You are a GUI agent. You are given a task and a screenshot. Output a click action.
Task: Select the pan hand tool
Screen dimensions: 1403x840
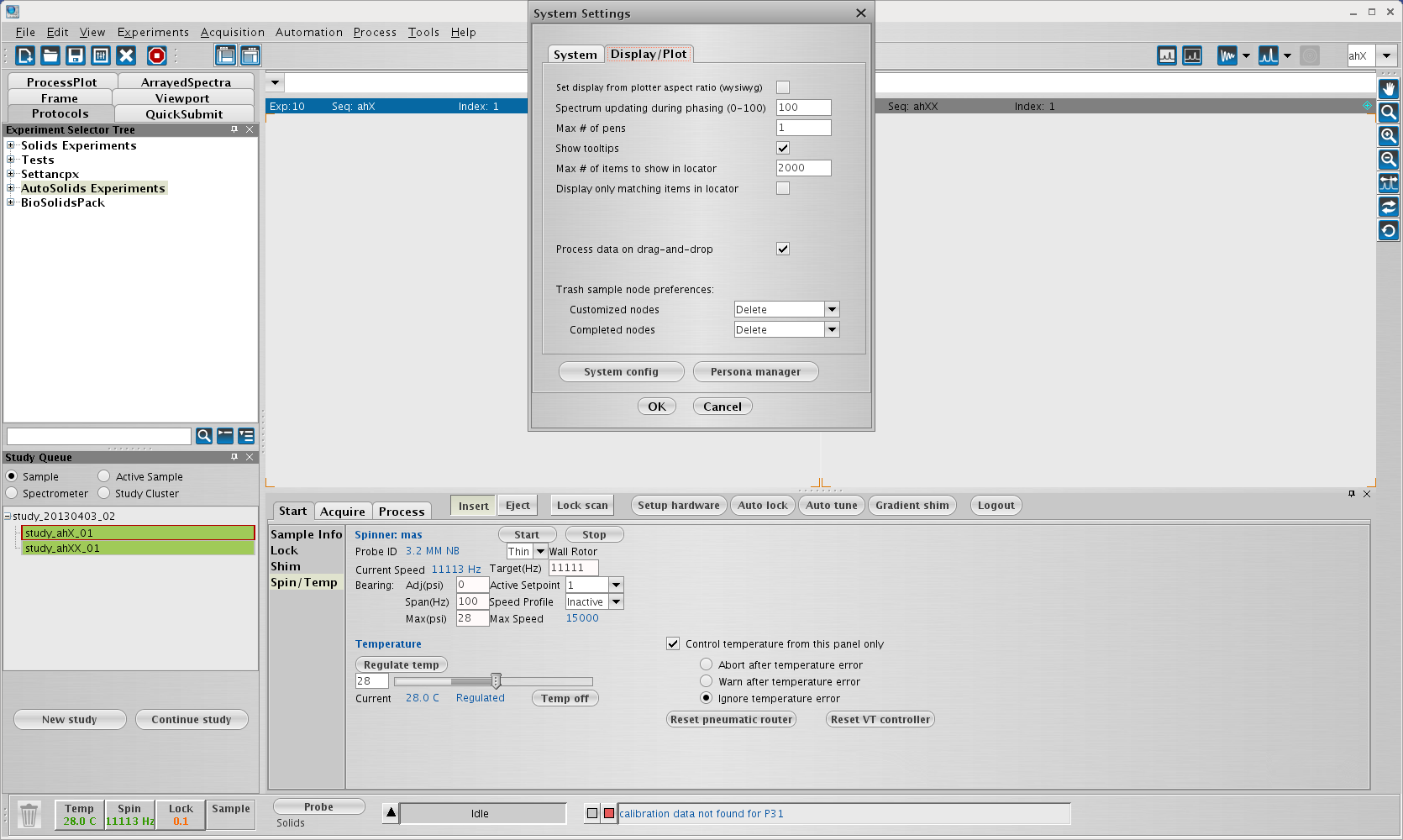1389,89
